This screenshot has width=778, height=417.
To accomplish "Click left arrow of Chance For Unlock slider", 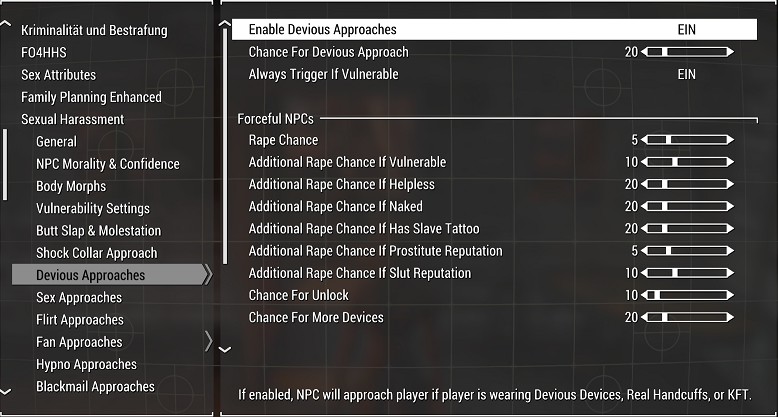I will pos(644,295).
